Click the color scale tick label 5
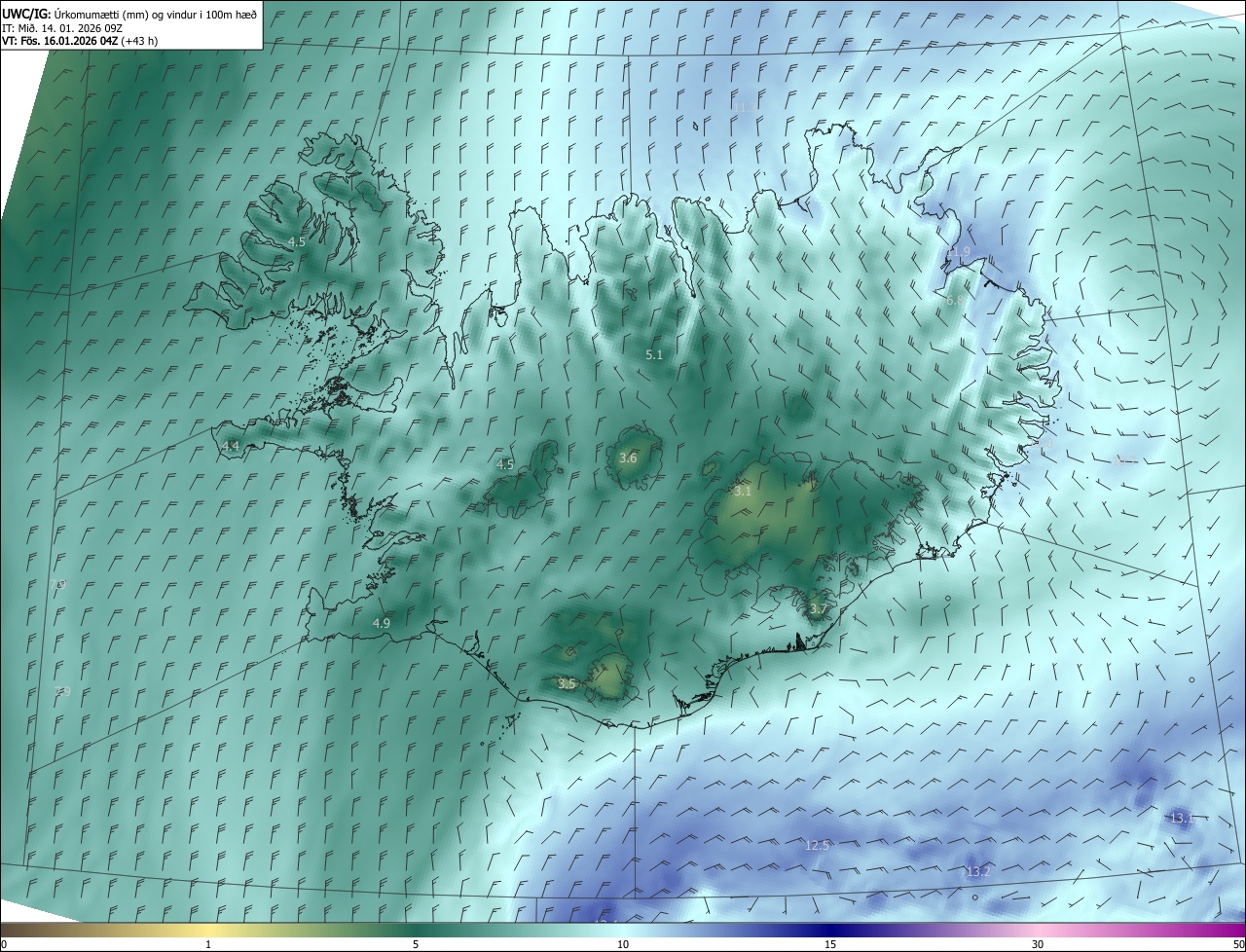This screenshot has width=1246, height=952. (416, 944)
